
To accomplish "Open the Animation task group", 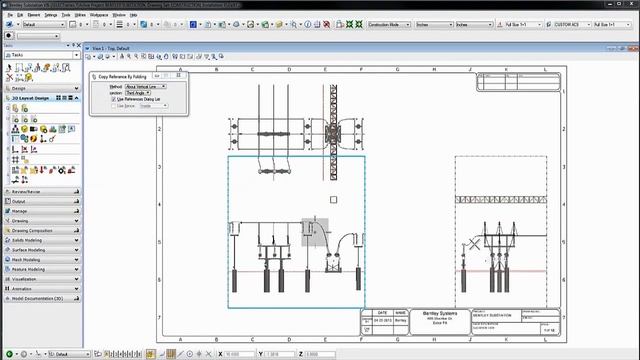I will (x=42, y=289).
